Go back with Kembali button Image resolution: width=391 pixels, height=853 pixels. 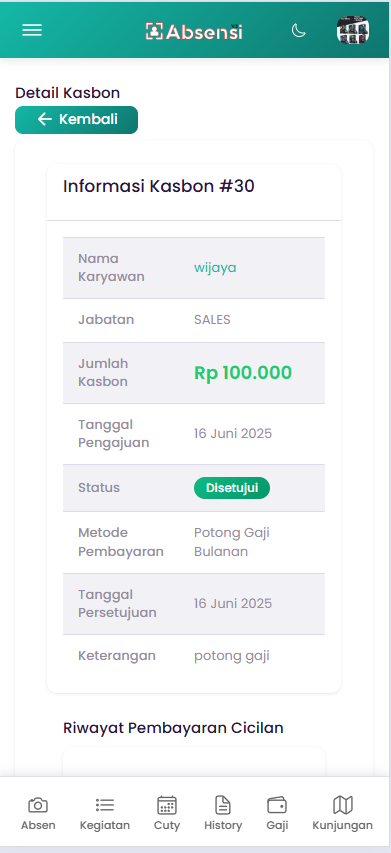[77, 120]
